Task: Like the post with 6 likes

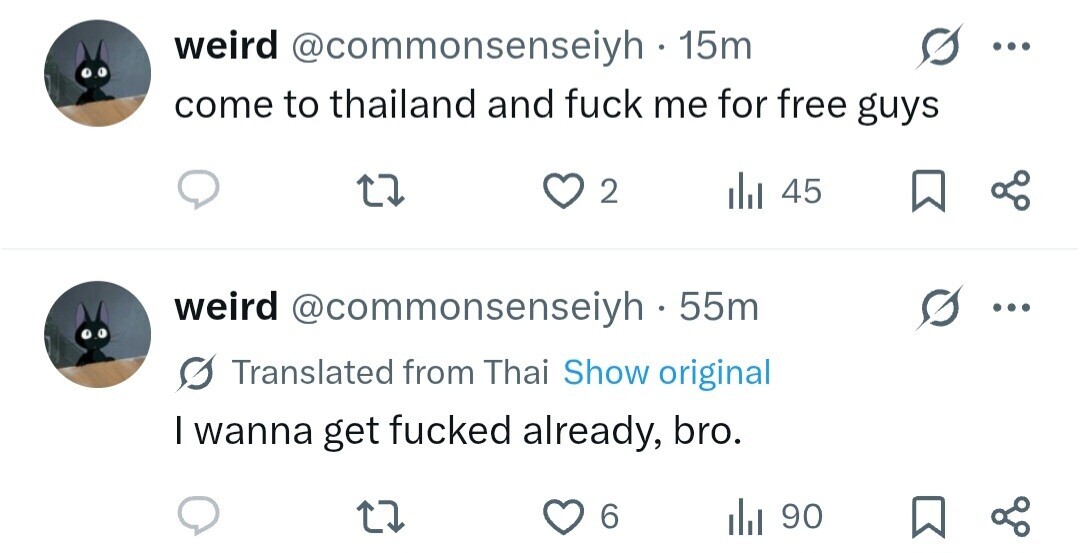Action: (x=564, y=516)
